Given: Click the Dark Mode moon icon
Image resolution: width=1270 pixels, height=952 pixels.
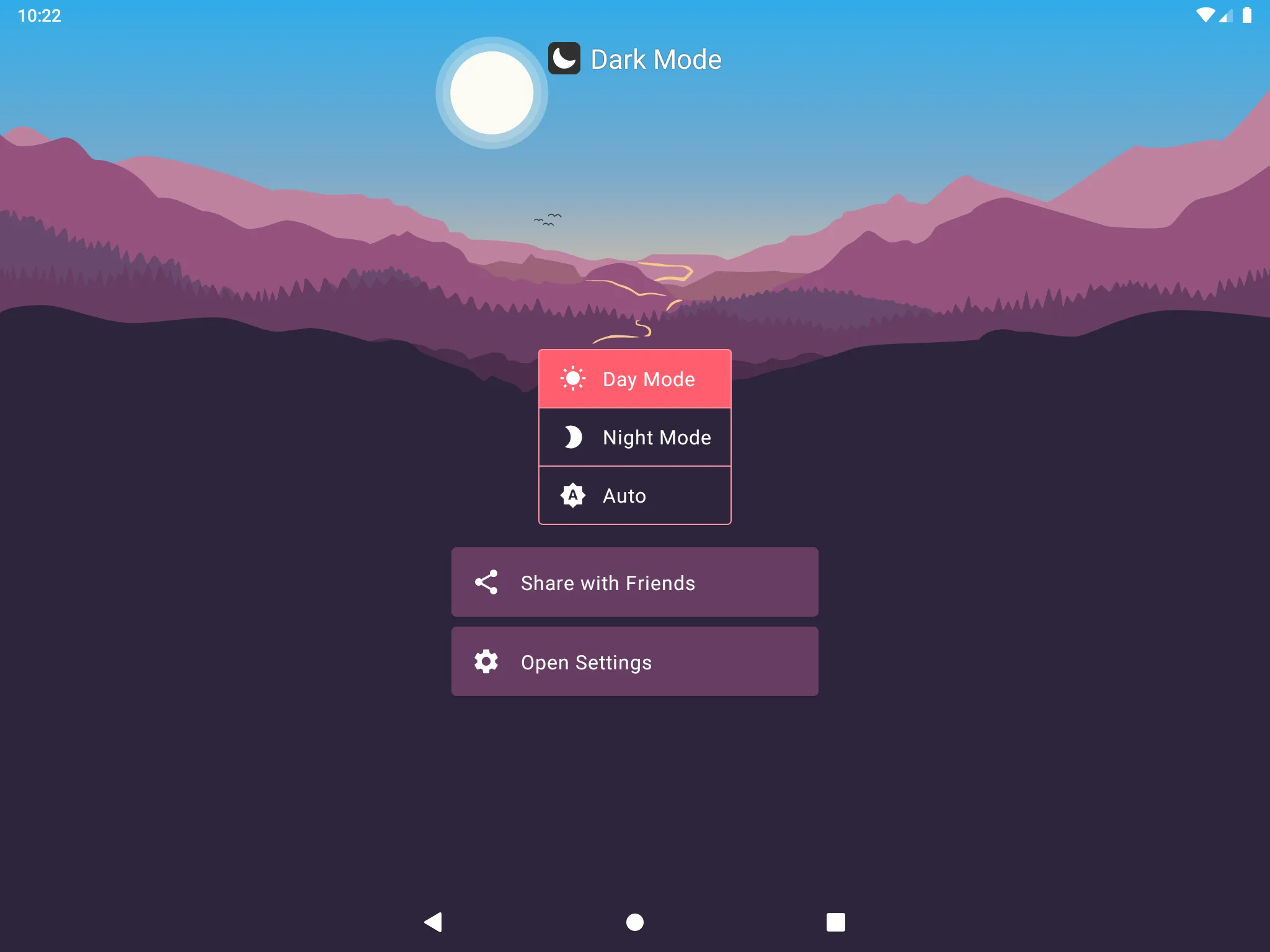Looking at the screenshot, I should pos(564,59).
